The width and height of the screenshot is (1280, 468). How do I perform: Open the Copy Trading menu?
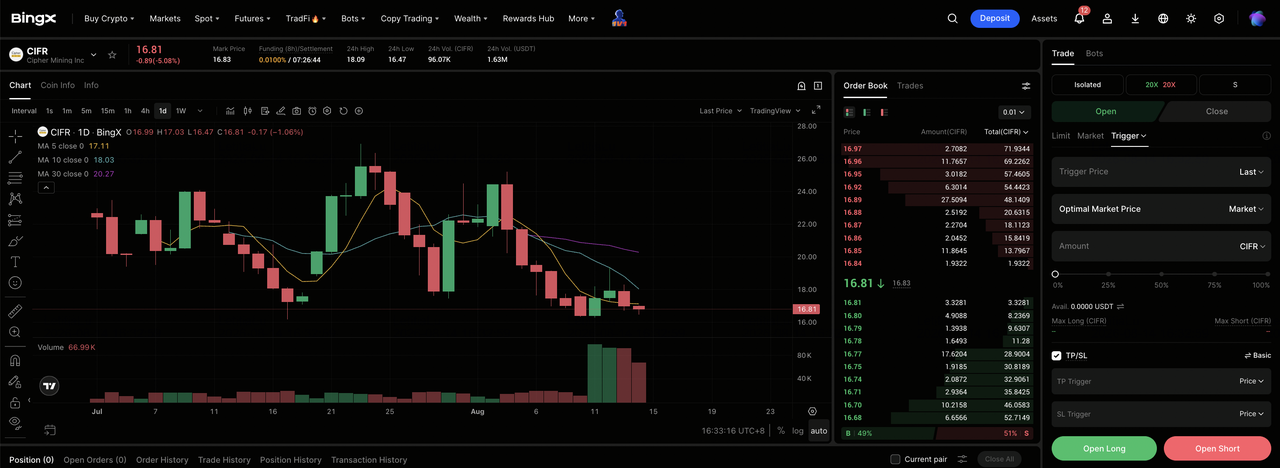pos(410,18)
